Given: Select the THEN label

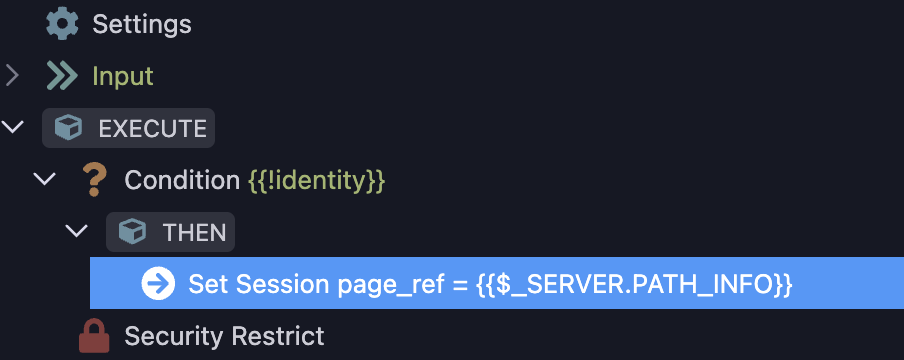Looking at the screenshot, I should tap(194, 232).
